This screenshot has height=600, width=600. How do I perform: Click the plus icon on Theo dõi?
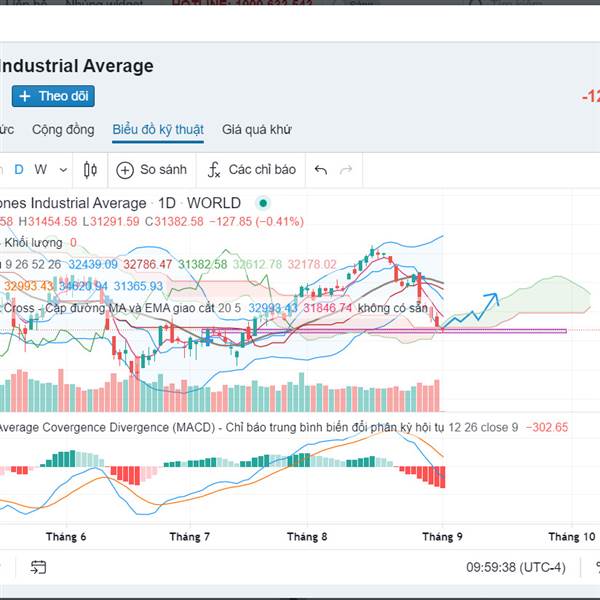25,96
